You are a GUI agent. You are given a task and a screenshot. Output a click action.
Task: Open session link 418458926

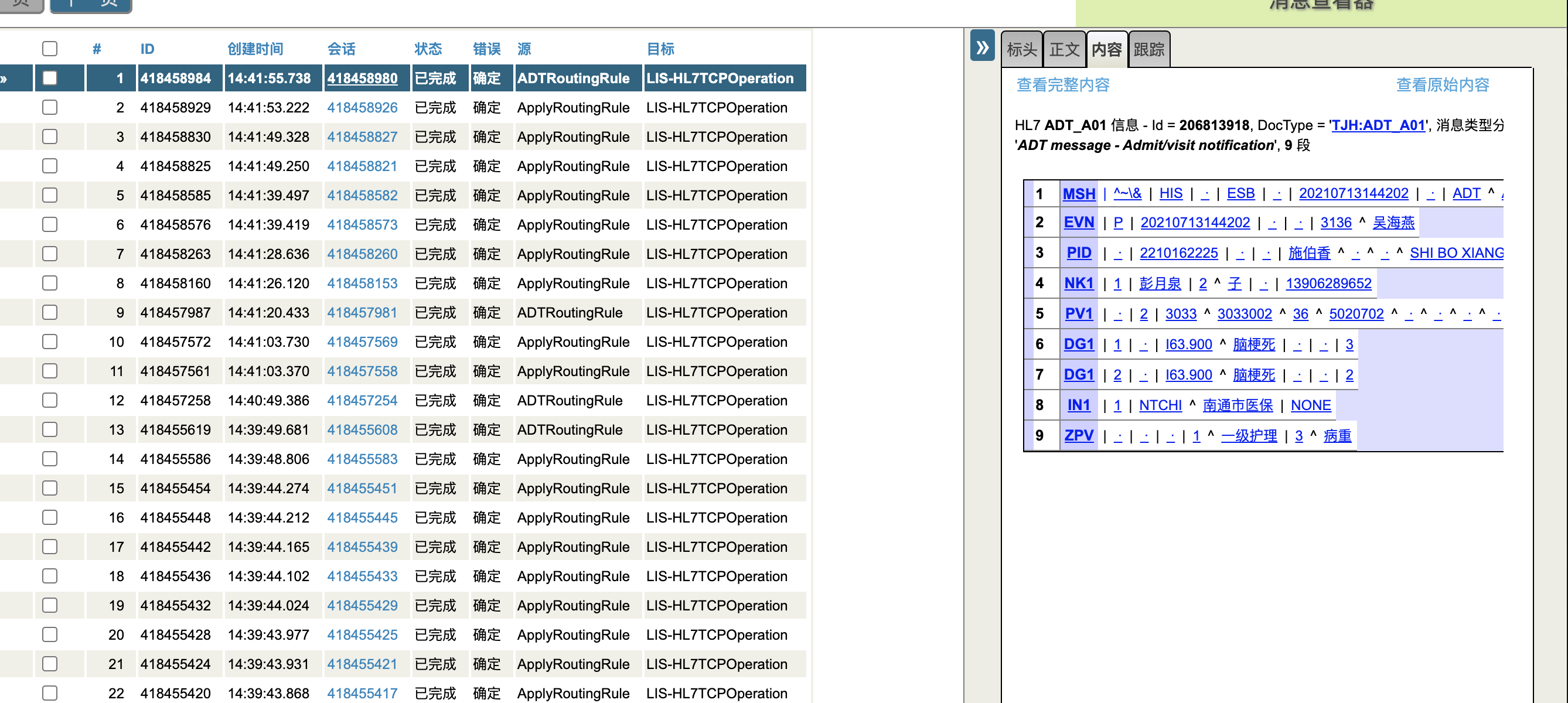(362, 108)
